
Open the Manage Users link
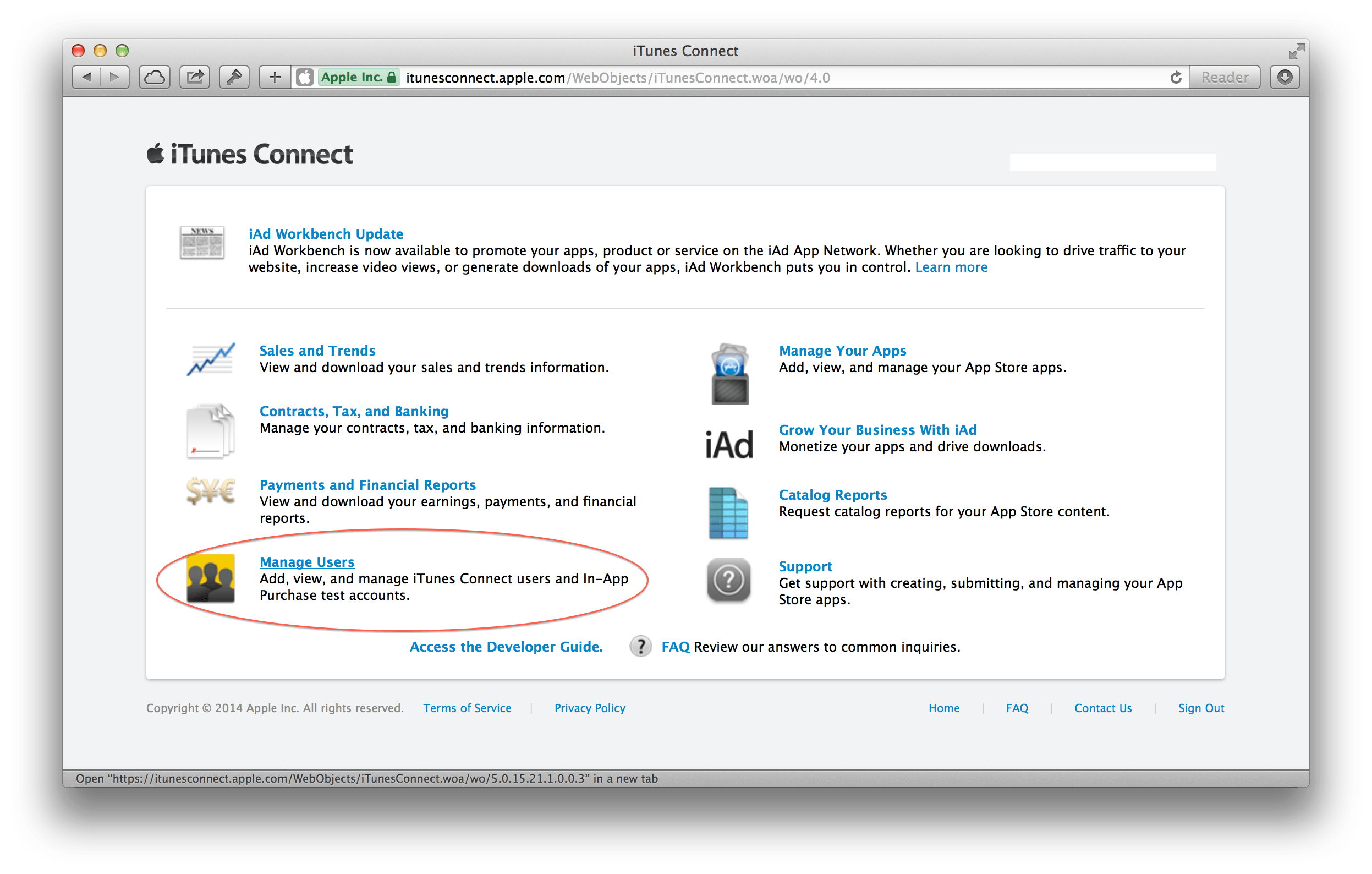306,562
